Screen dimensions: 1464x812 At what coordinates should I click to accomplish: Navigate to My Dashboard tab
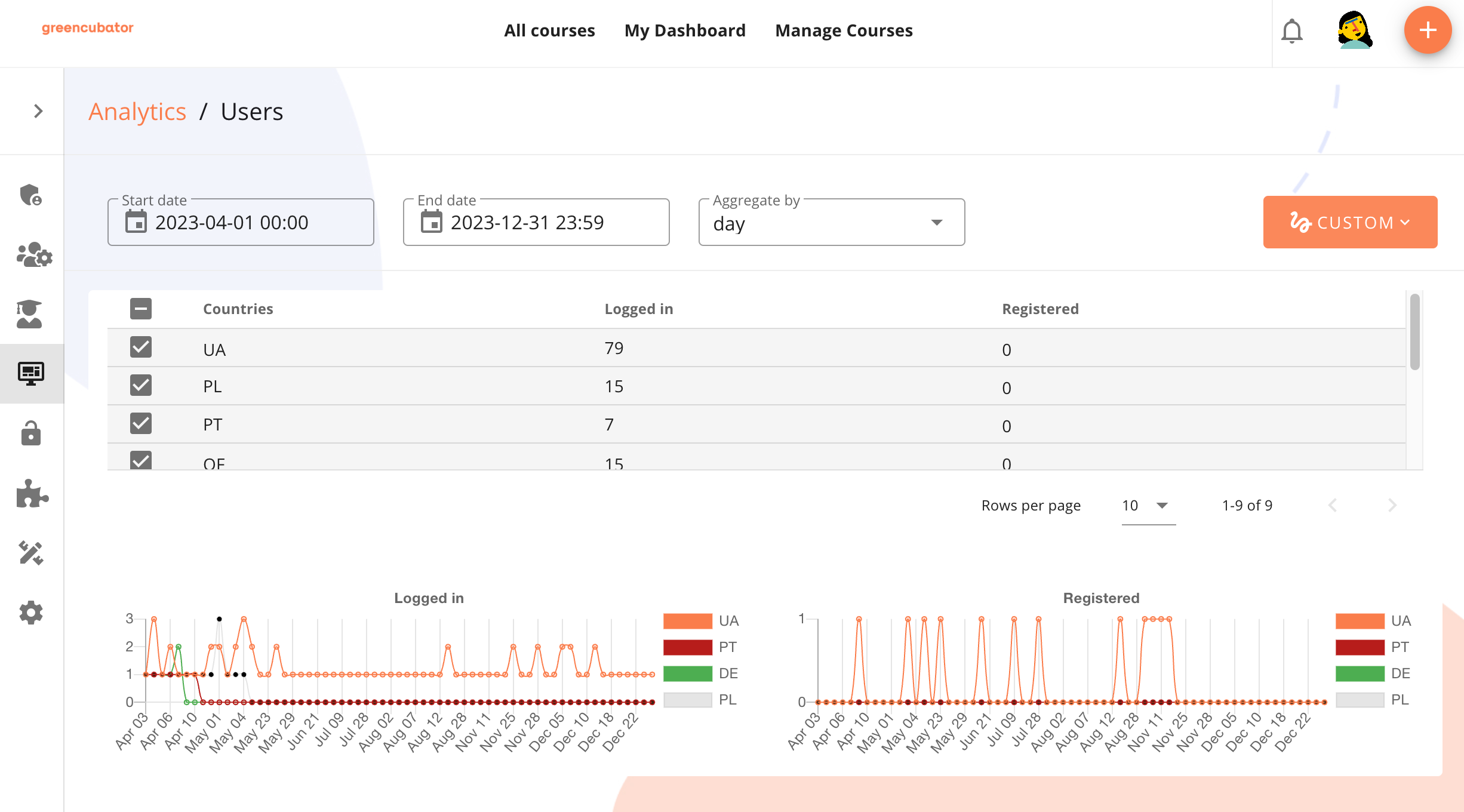(x=685, y=30)
